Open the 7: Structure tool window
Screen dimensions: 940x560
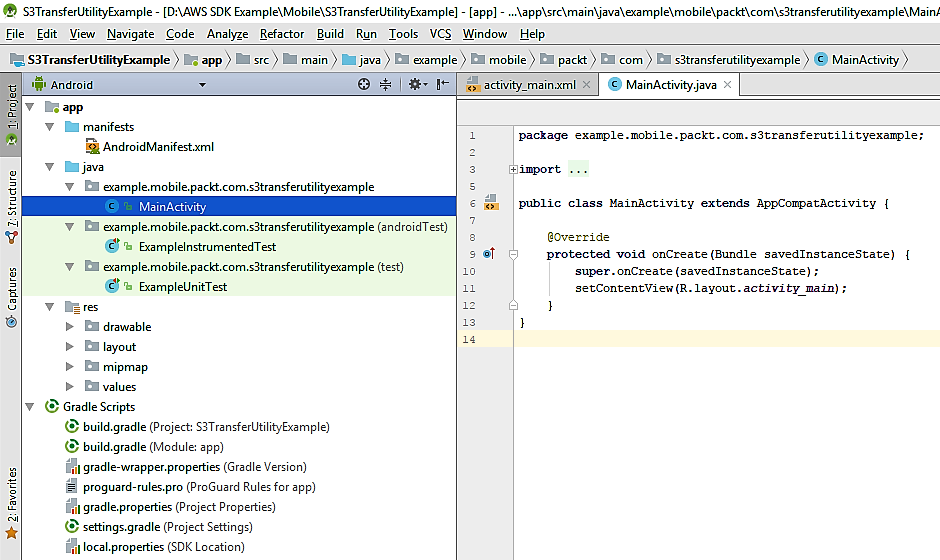tap(11, 207)
